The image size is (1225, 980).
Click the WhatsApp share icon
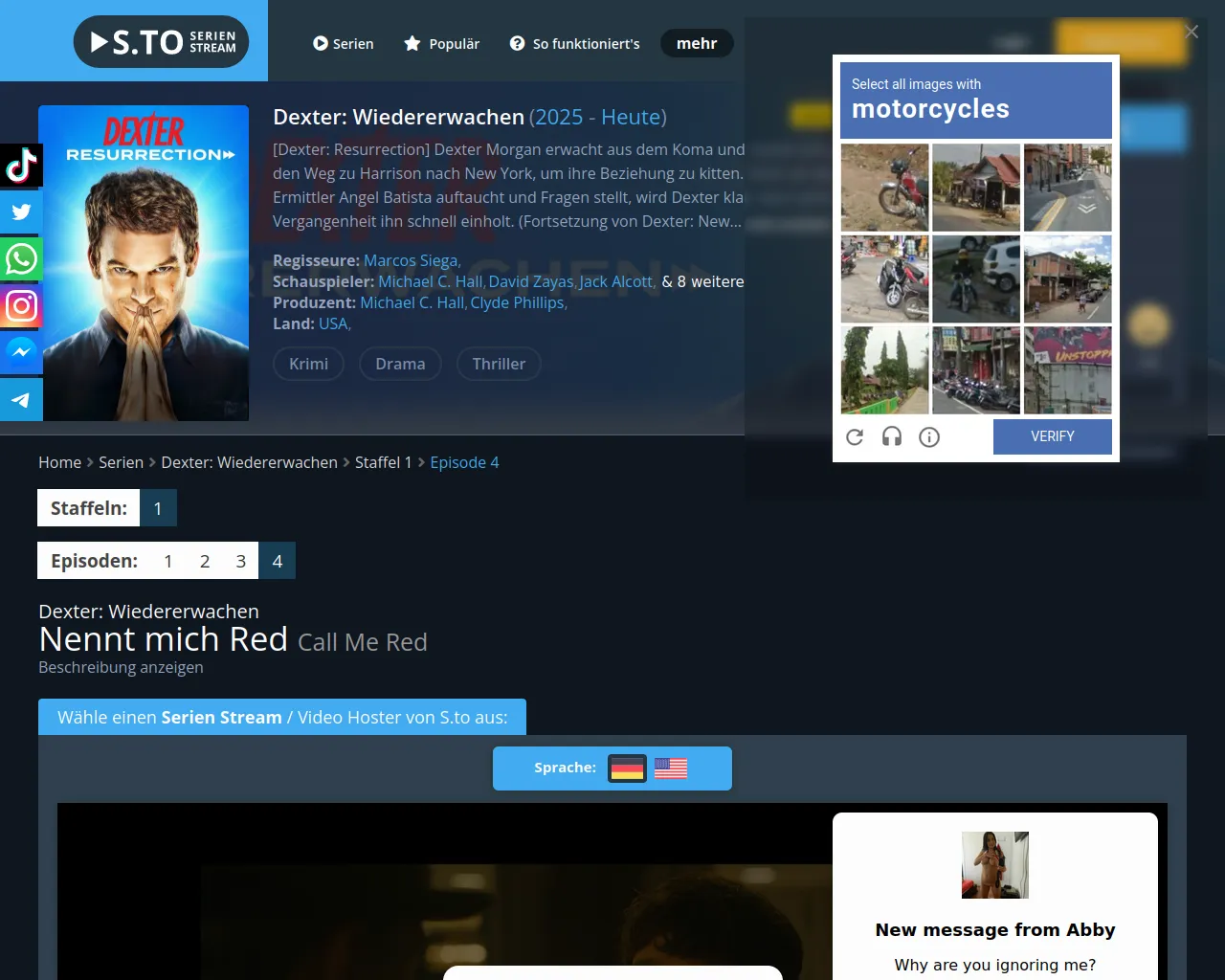21,259
